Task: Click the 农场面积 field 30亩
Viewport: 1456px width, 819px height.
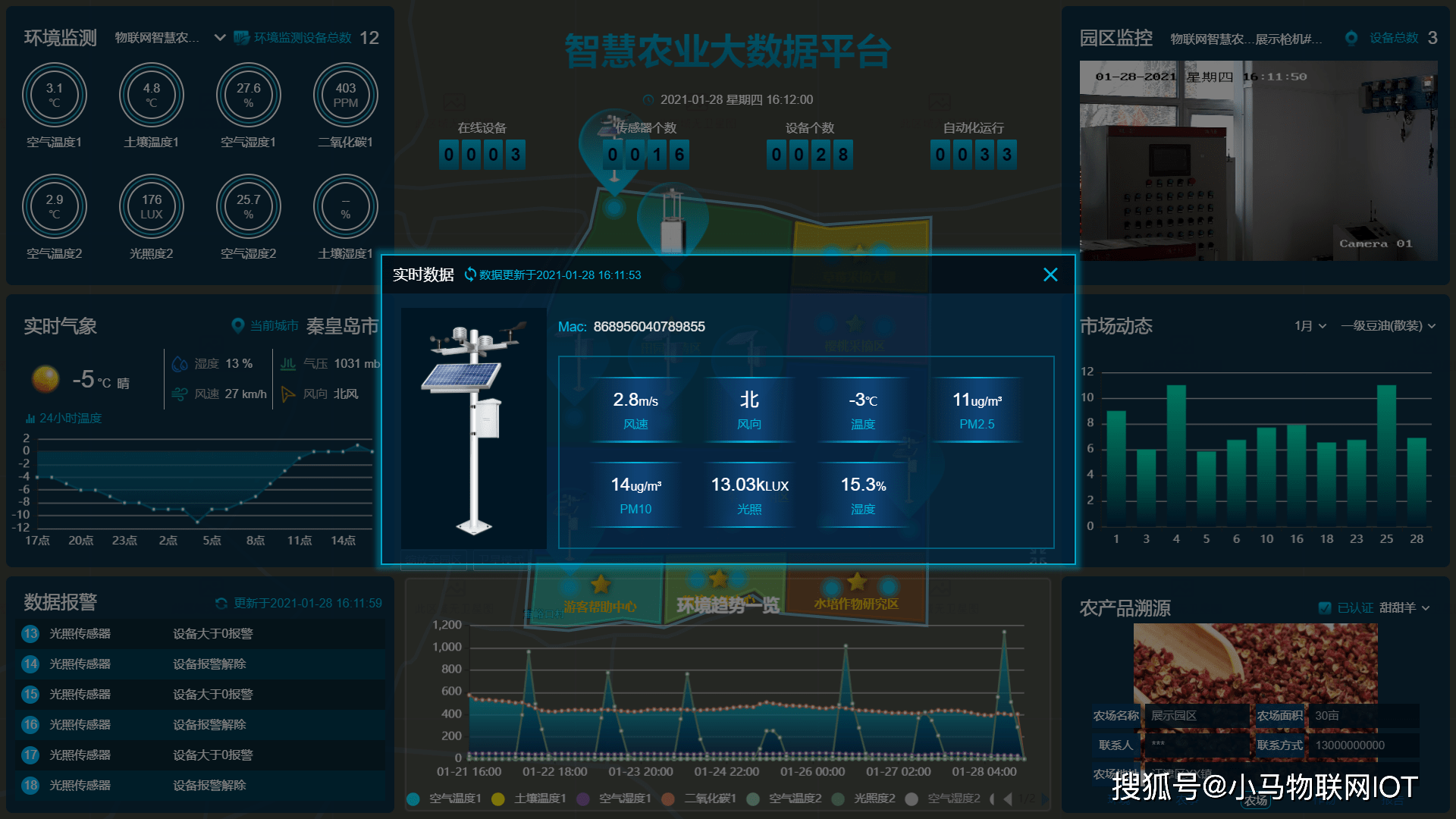Action: point(1366,716)
